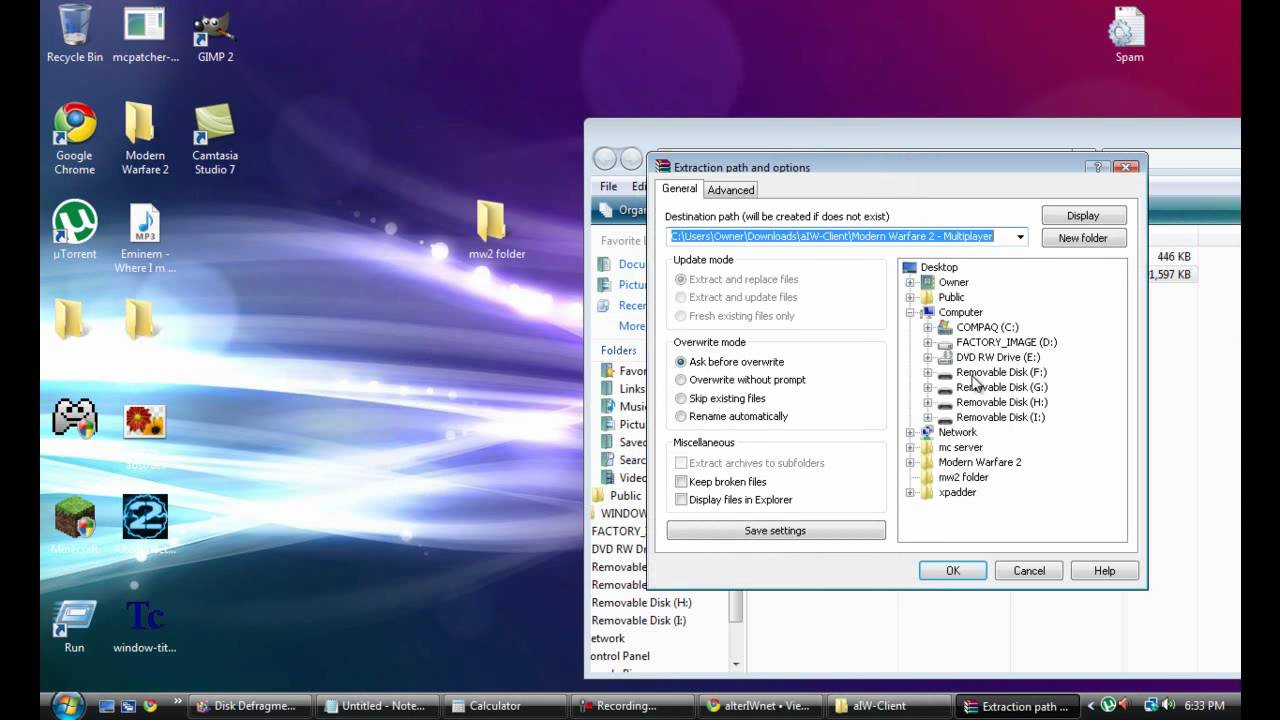Screen dimensions: 1280x720
Task: Click the OK button
Action: pyautogui.click(x=953, y=571)
